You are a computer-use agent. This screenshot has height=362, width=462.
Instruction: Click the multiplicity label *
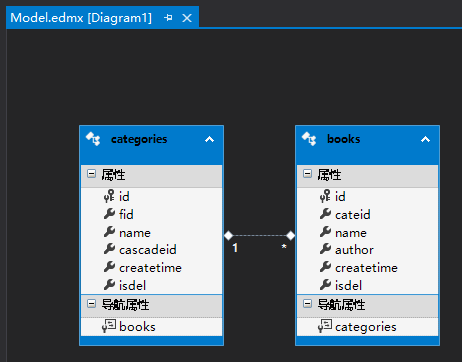pyautogui.click(x=284, y=247)
